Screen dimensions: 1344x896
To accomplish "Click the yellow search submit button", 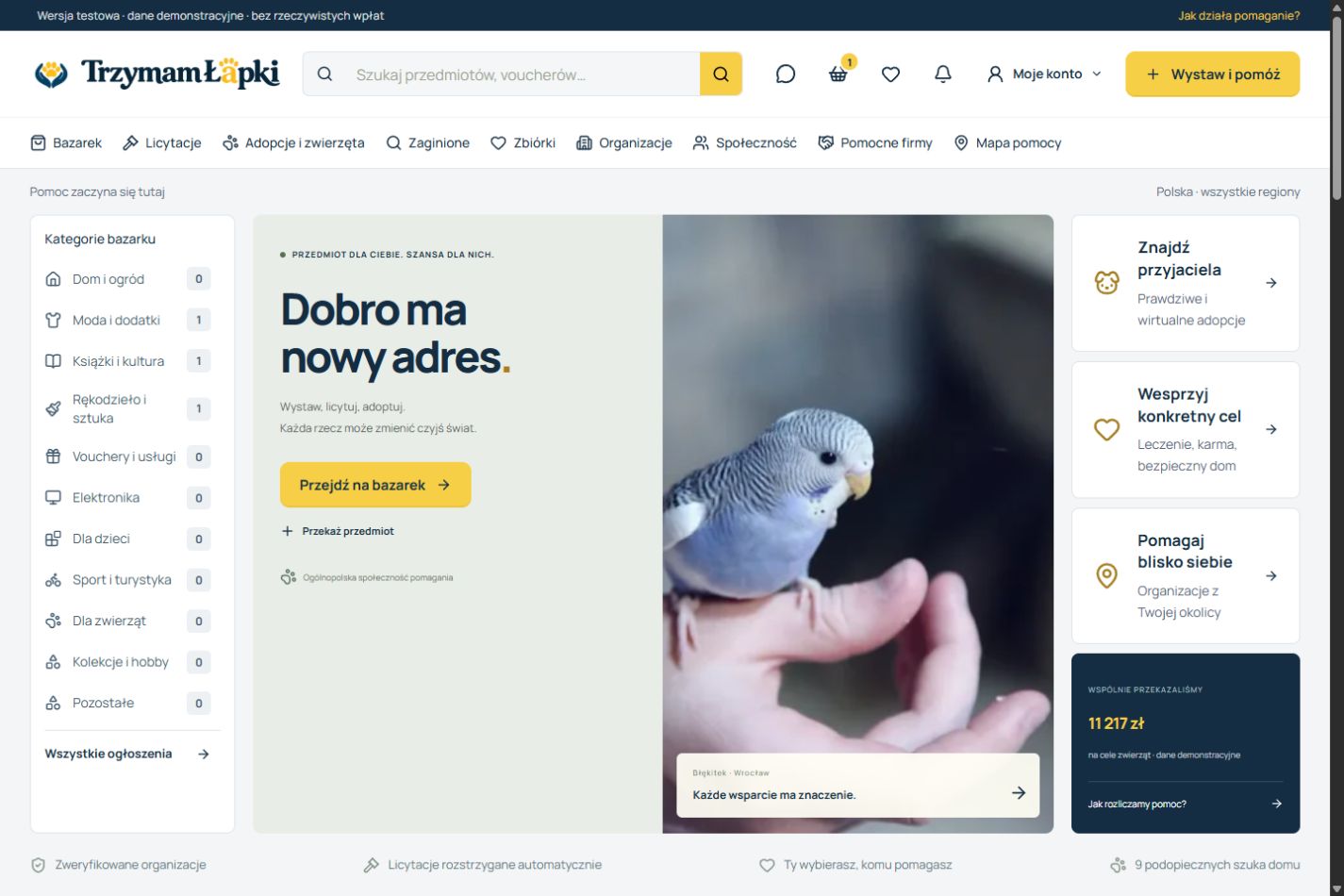I will tap(721, 74).
